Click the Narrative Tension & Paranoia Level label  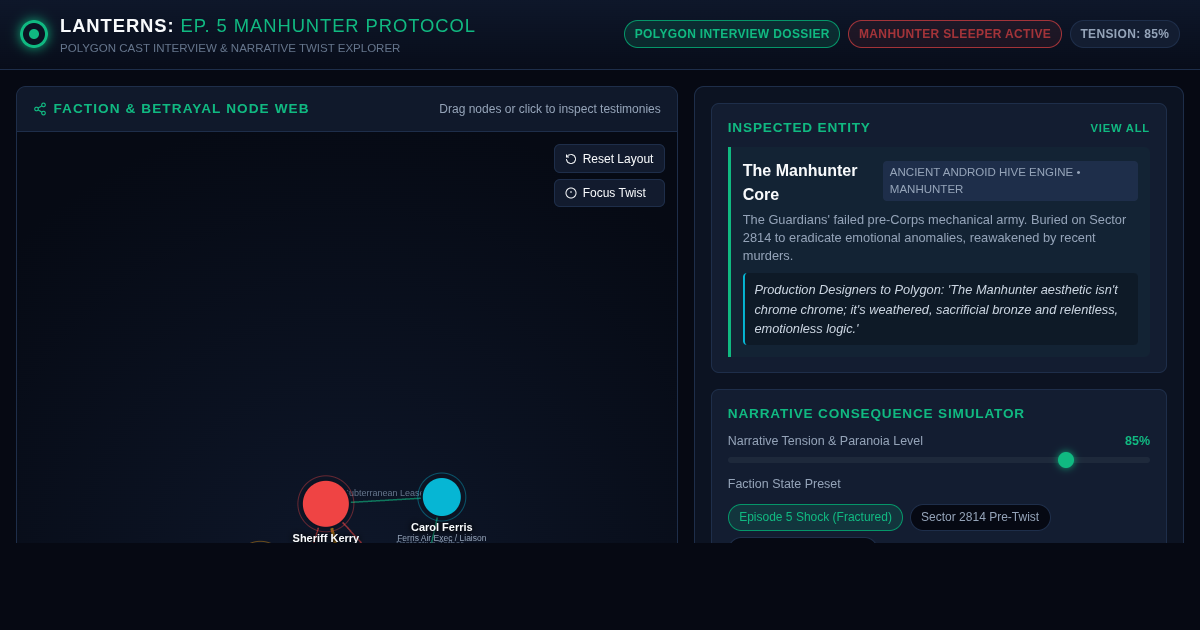825,441
